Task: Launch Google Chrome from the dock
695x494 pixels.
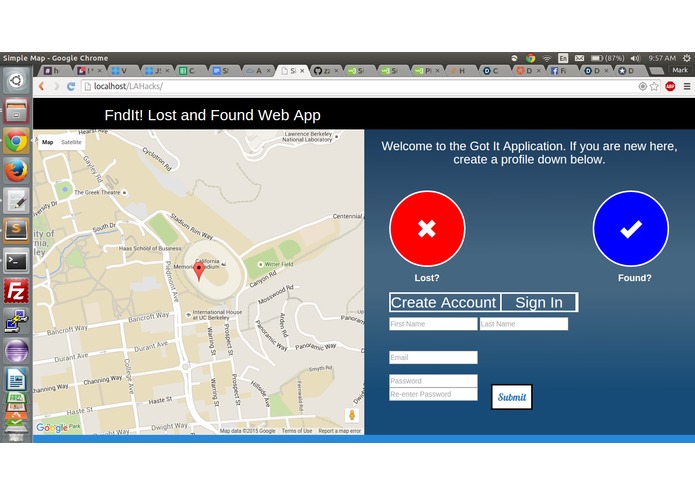Action: click(x=16, y=141)
